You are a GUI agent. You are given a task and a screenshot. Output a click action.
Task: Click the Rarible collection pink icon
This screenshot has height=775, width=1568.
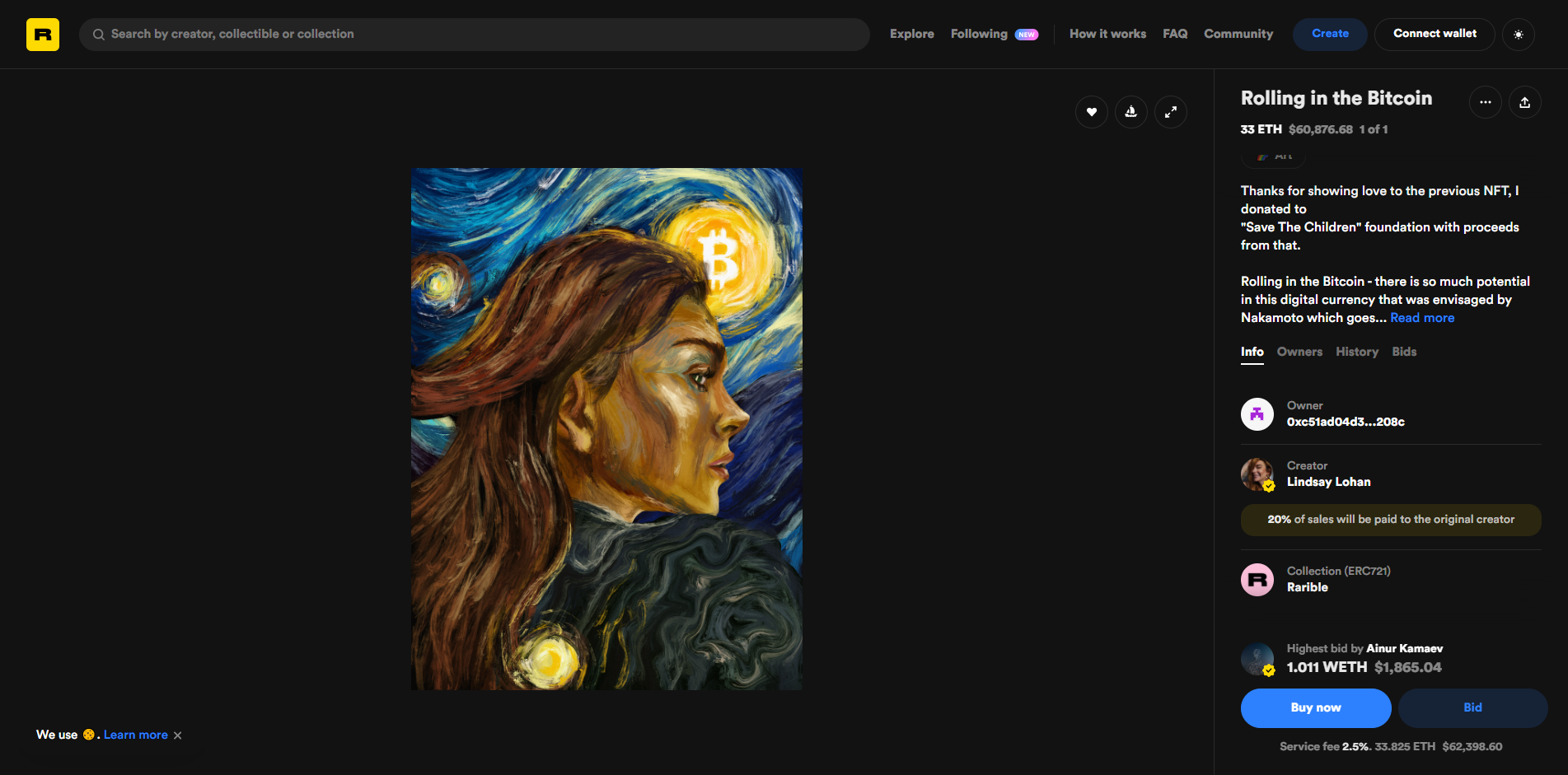(x=1257, y=580)
